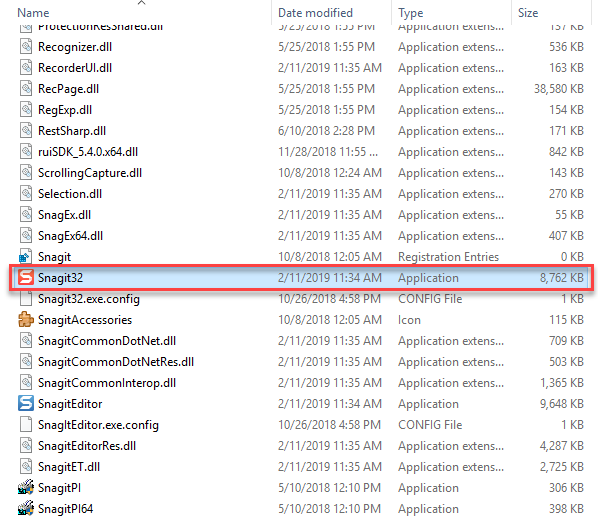Sort files by the Name column header
This screenshot has width=598, height=520.
(x=33, y=13)
